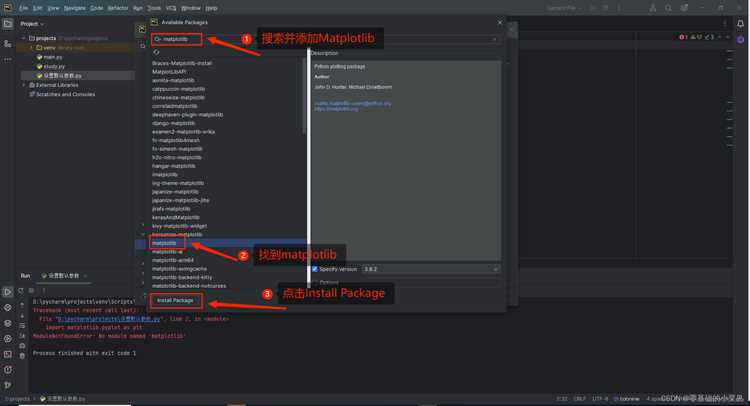Open the Project view dropdown

click(32, 23)
